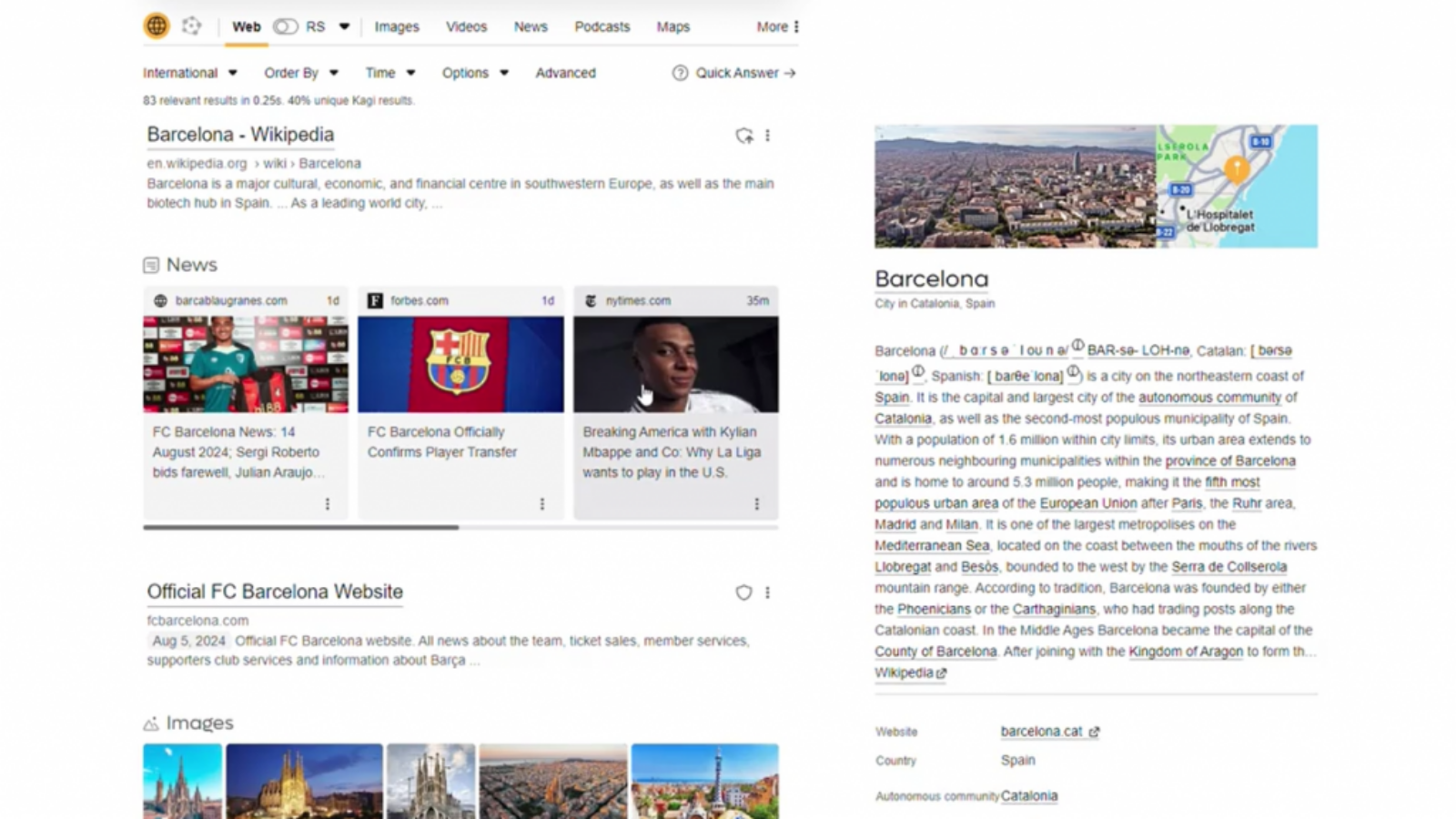Image resolution: width=1456 pixels, height=819 pixels.
Task: Open the assistant sparkle icon next to the logo
Action: coord(191,25)
